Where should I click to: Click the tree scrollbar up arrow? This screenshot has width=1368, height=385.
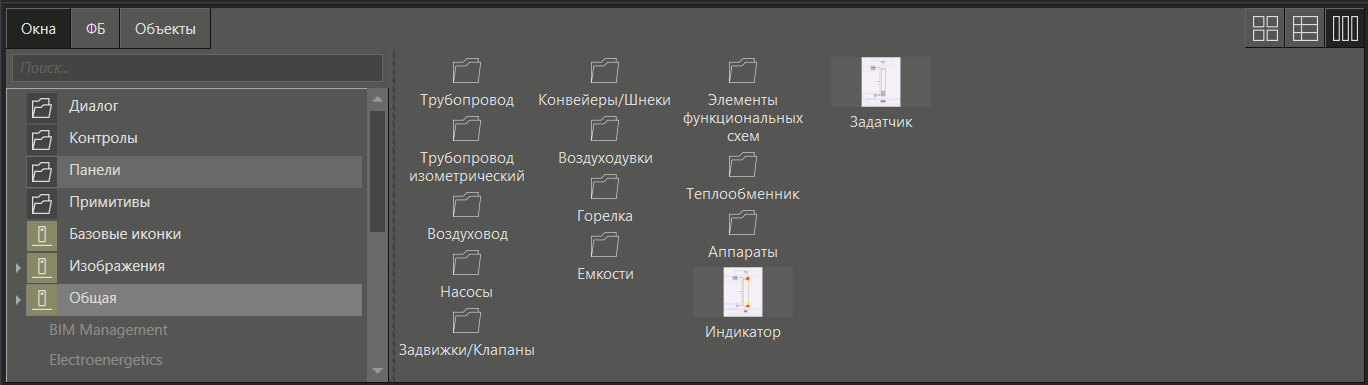point(377,99)
